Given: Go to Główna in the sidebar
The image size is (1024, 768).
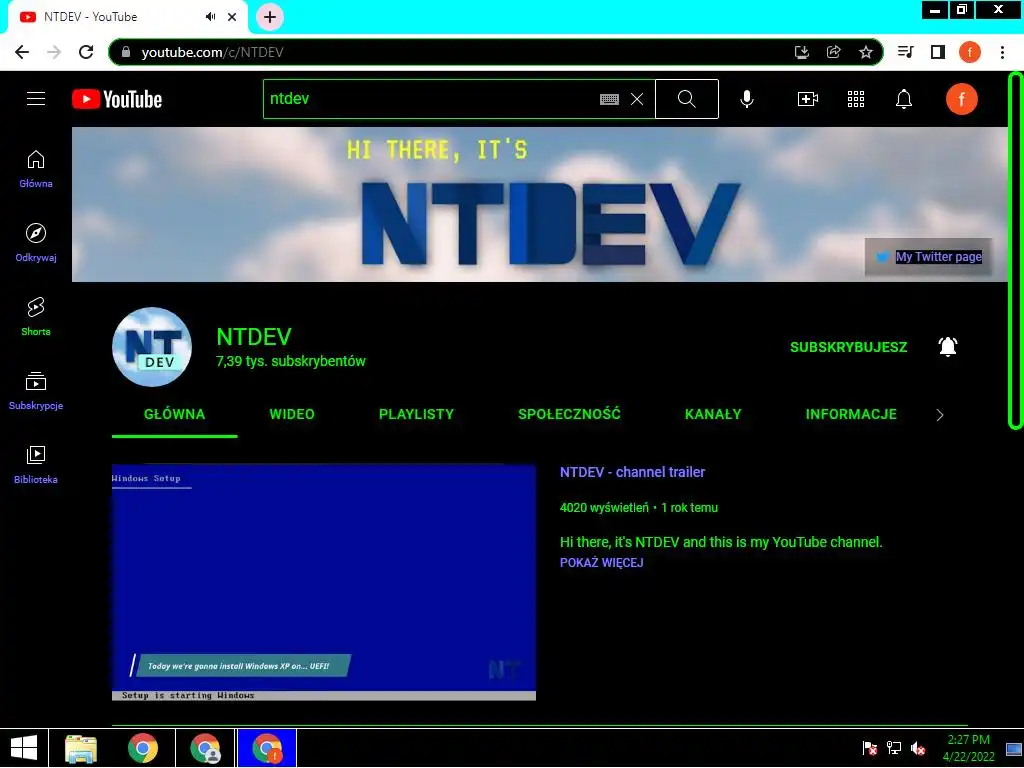Looking at the screenshot, I should (x=36, y=169).
